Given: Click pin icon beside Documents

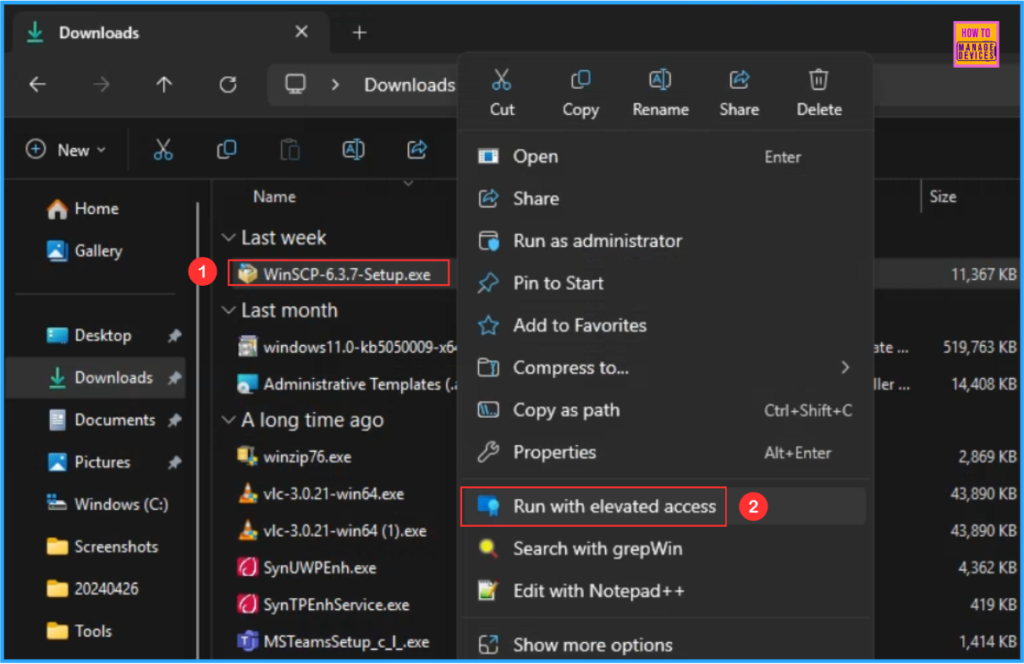Looking at the screenshot, I should 174,420.
